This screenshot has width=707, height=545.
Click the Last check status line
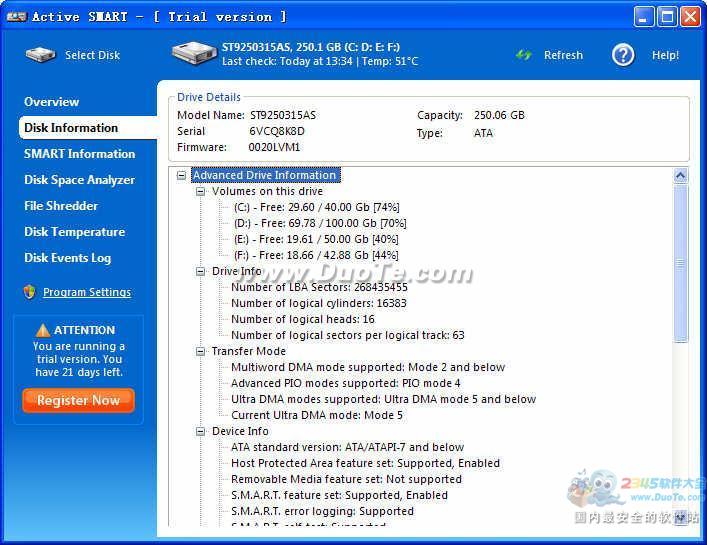[320, 61]
